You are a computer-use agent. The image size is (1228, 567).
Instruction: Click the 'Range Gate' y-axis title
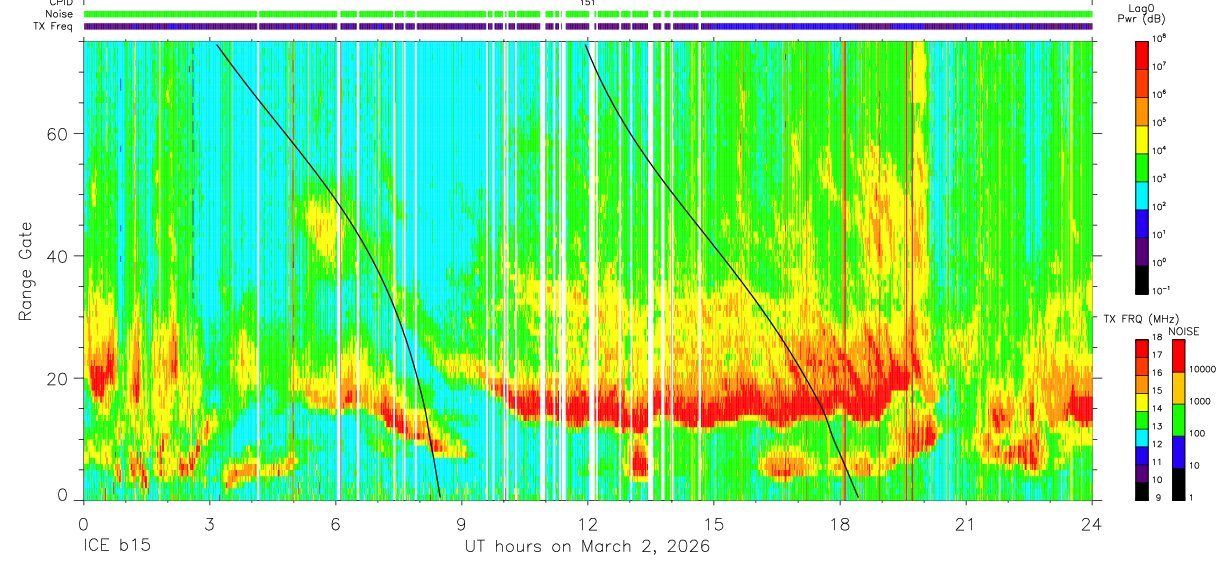[x=25, y=270]
